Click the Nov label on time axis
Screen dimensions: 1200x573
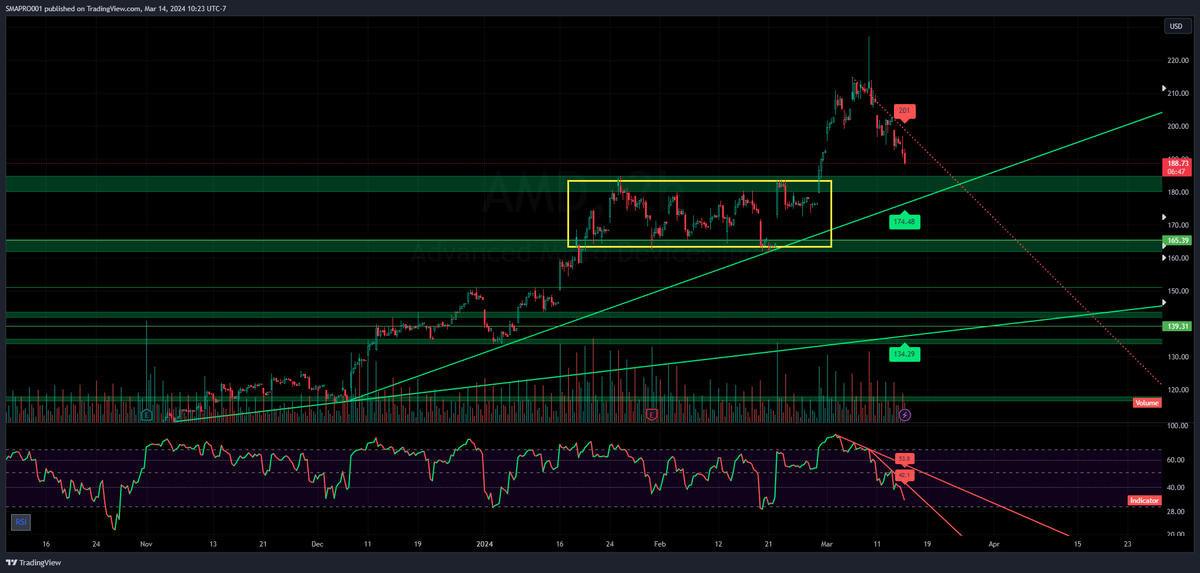(x=146, y=545)
